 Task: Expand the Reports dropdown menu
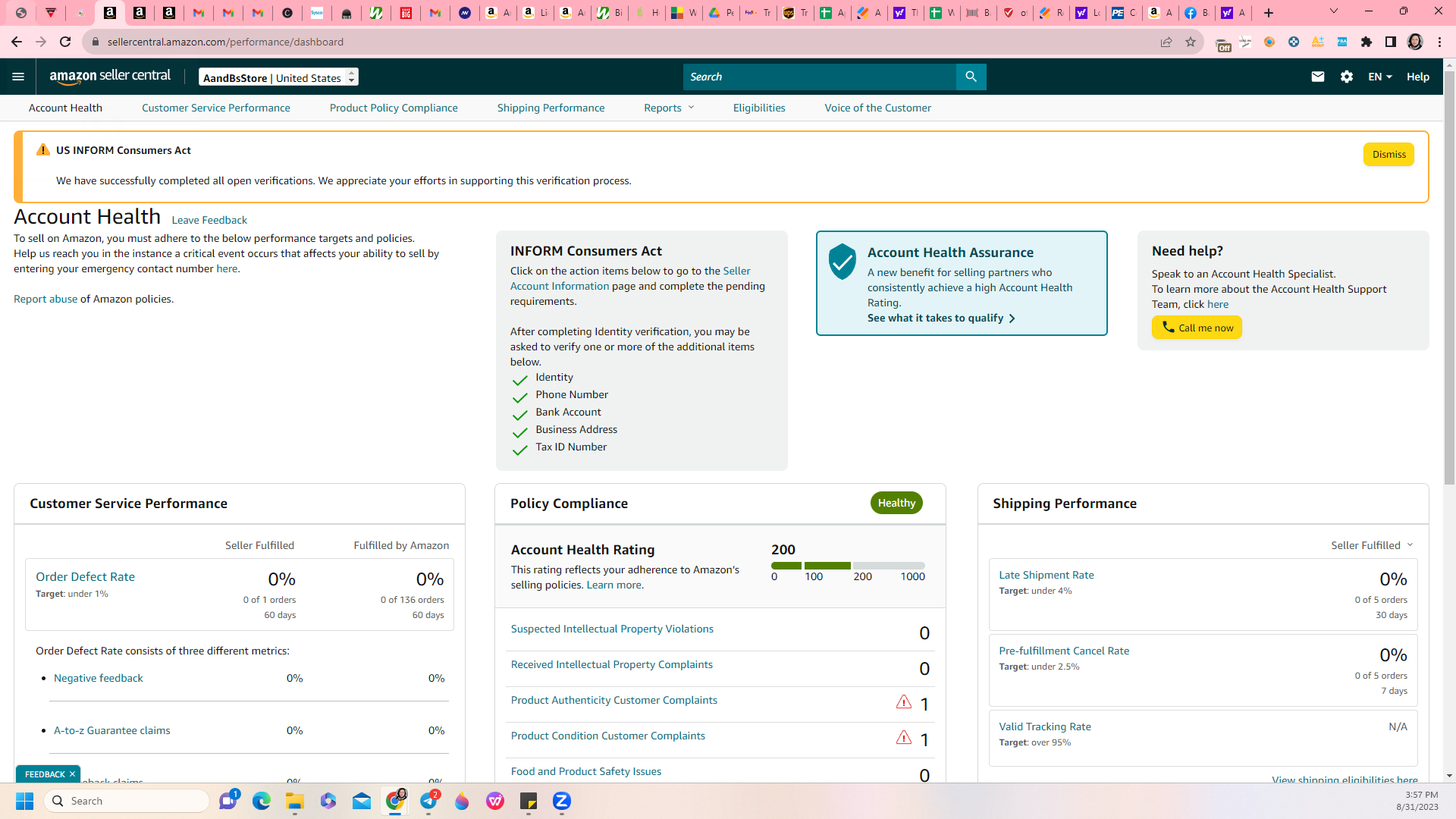coord(669,108)
